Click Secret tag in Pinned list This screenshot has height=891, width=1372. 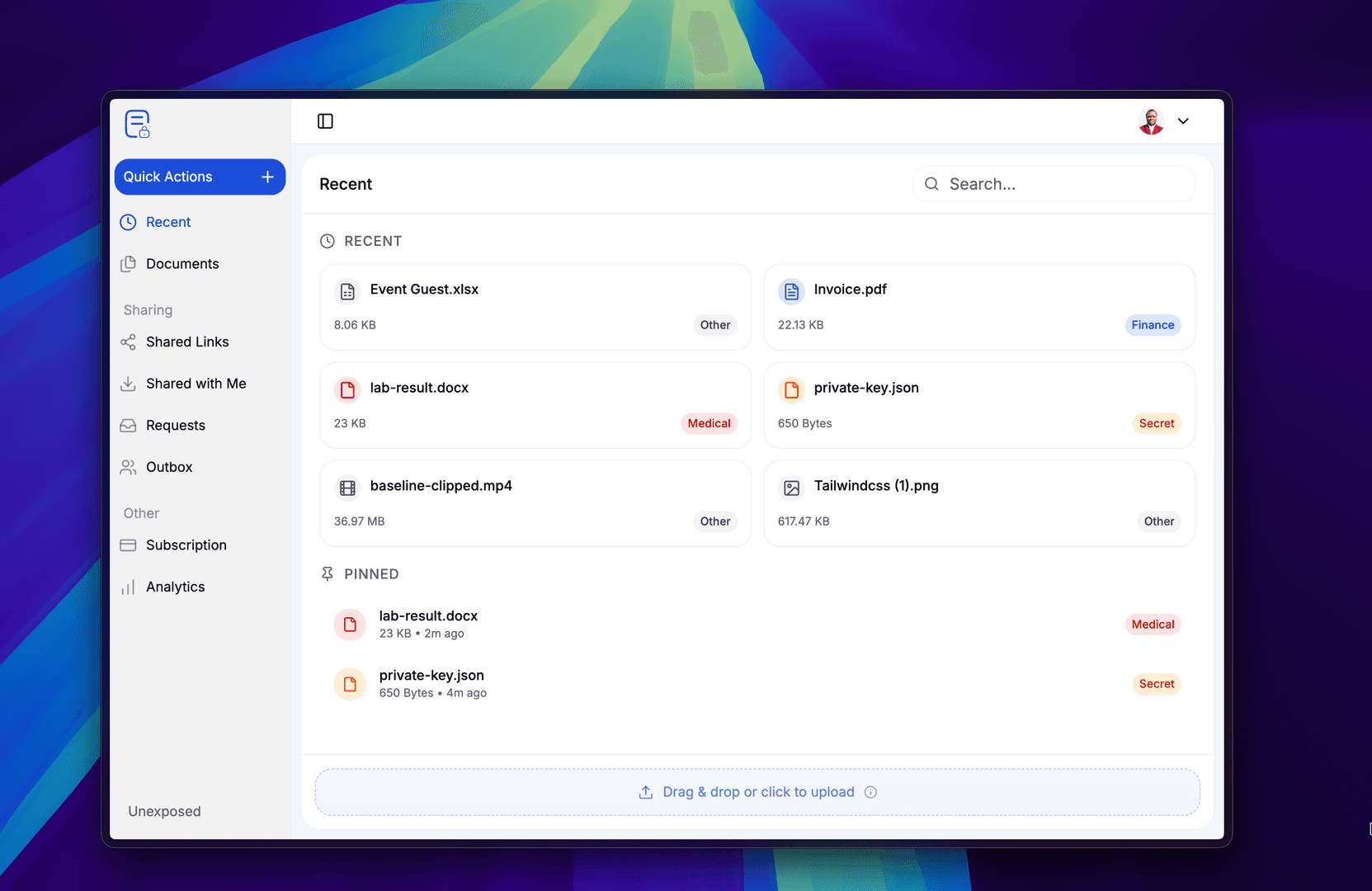click(x=1157, y=684)
